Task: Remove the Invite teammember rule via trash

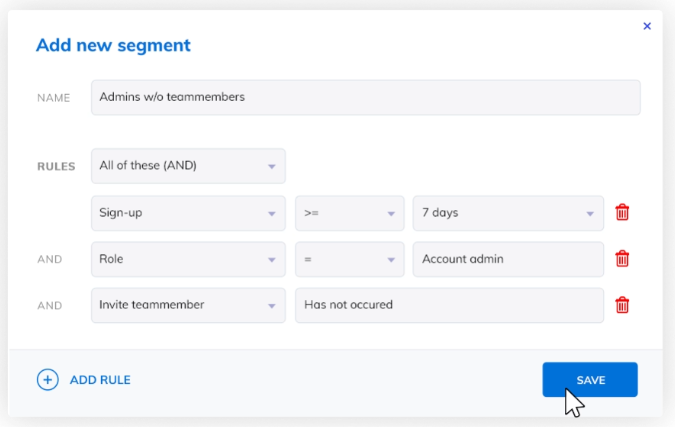Action: point(622,305)
